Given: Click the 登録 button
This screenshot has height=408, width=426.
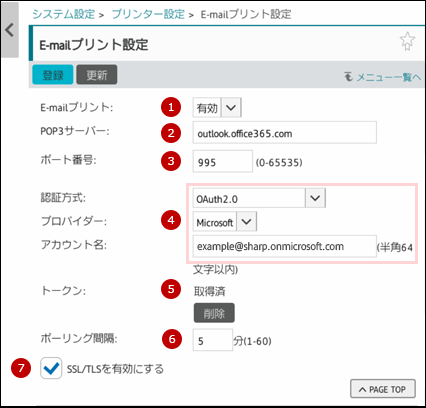Looking at the screenshot, I should point(53,75).
